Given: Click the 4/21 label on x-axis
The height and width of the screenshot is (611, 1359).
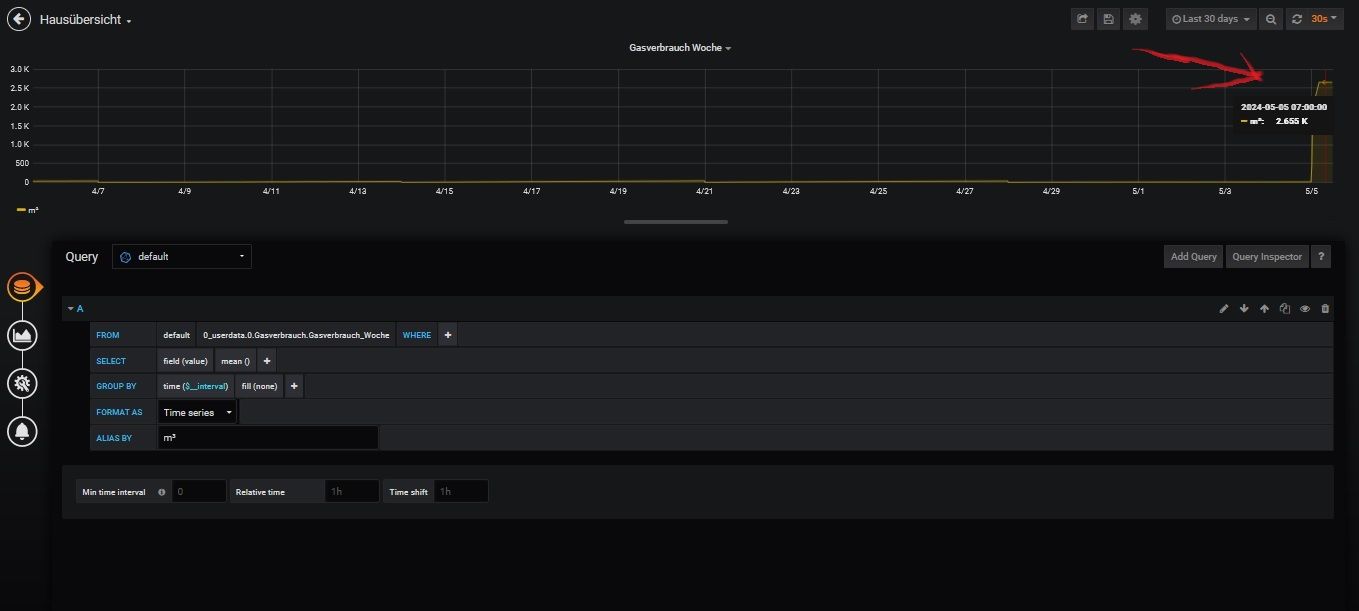Looking at the screenshot, I should [704, 190].
